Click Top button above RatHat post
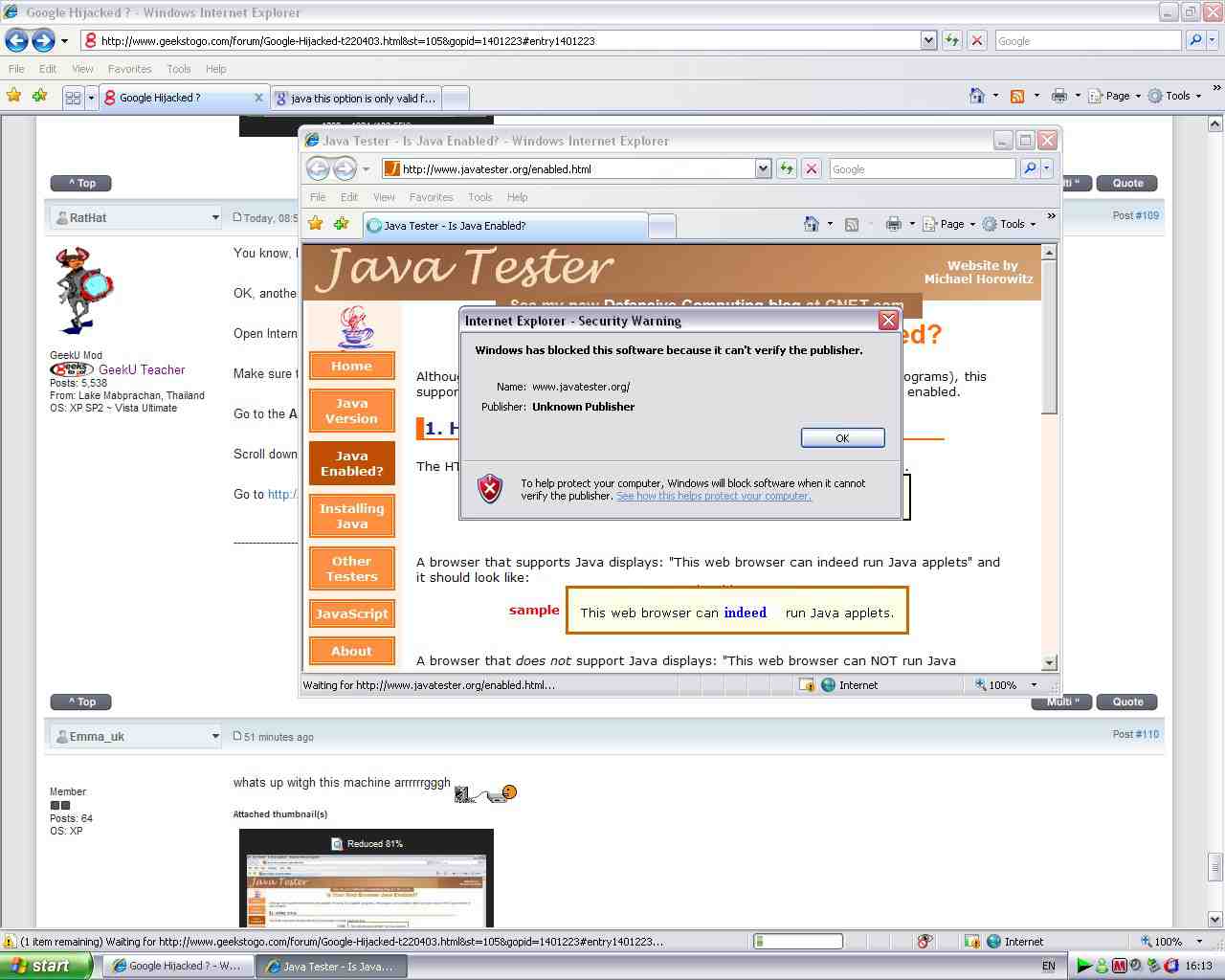 [x=81, y=183]
